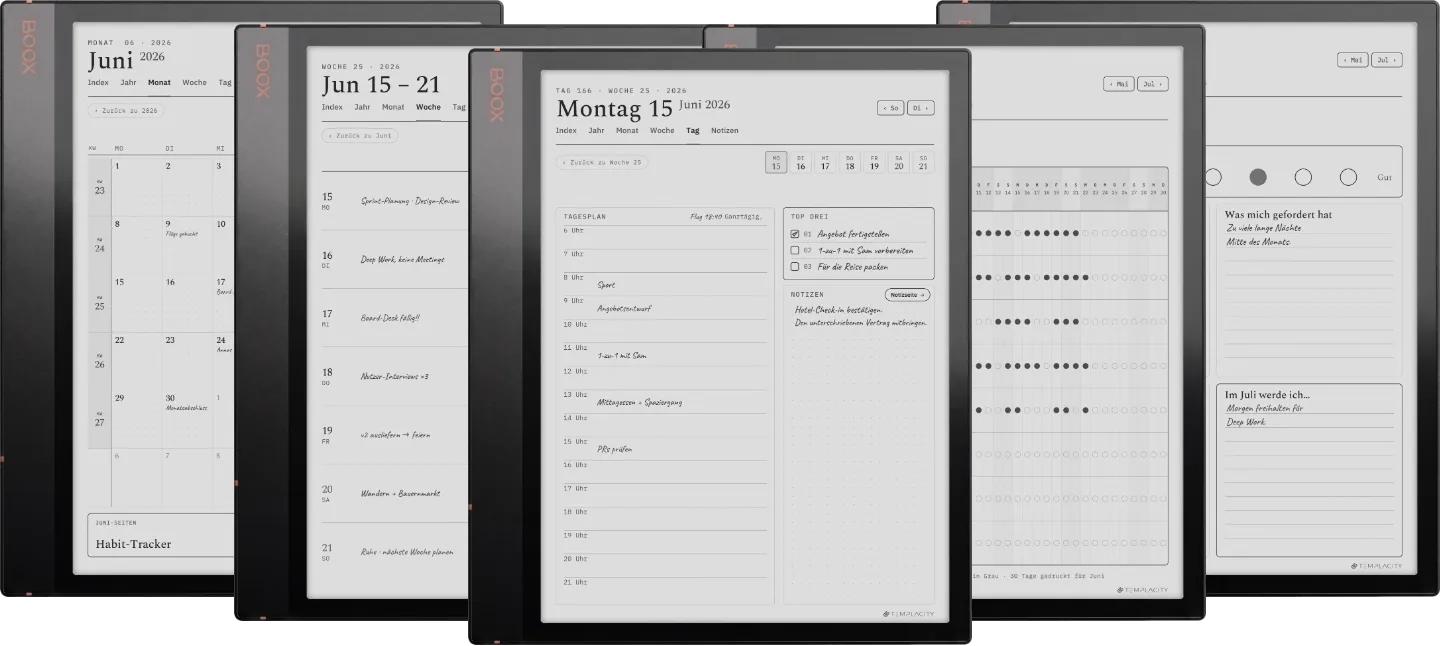Viewport: 1440px width, 646px height.
Task: Click 'Zurück zu 2026' on the month page
Action: [x=126, y=111]
